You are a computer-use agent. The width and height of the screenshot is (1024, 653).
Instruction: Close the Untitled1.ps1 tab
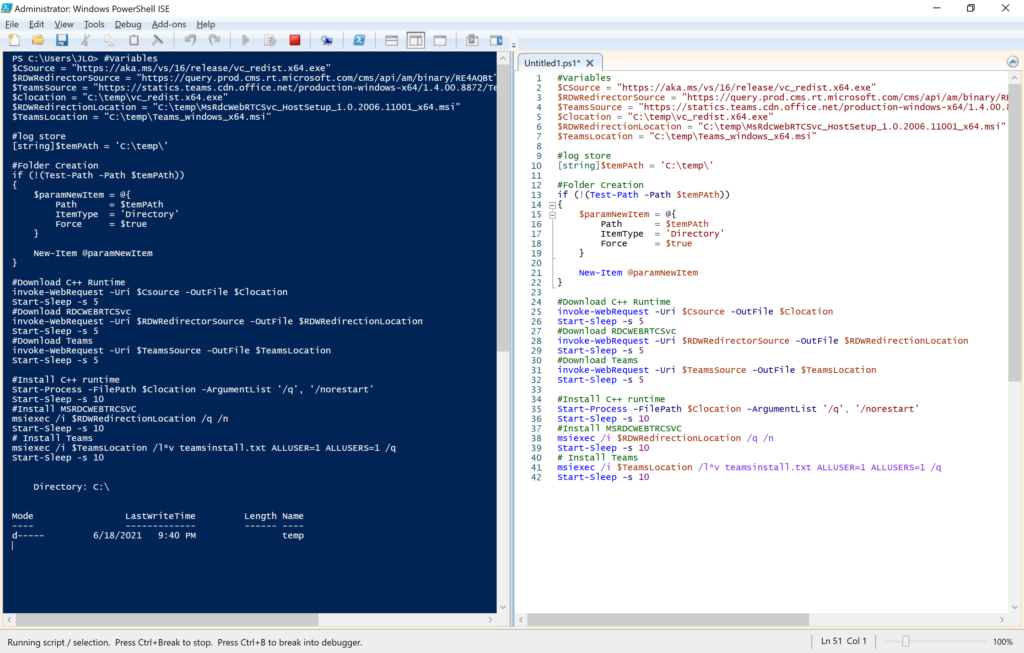pyautogui.click(x=590, y=63)
